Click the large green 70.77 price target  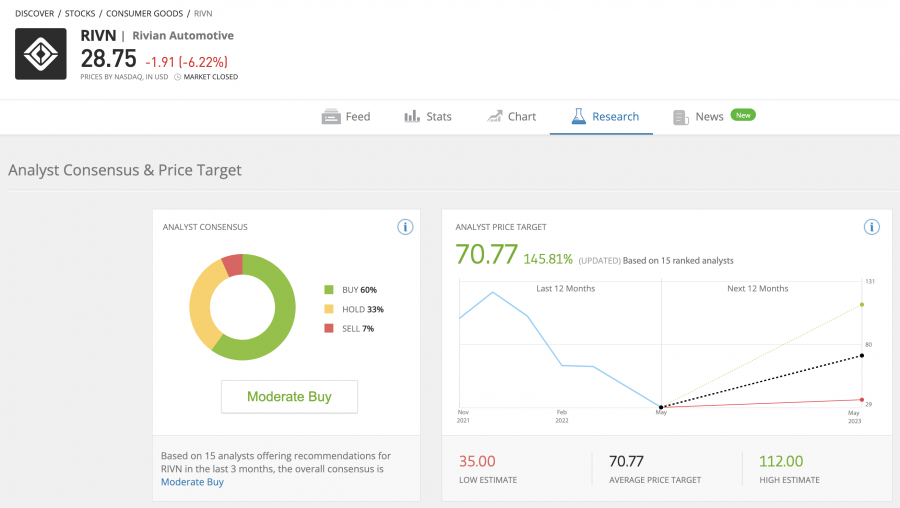(x=487, y=255)
